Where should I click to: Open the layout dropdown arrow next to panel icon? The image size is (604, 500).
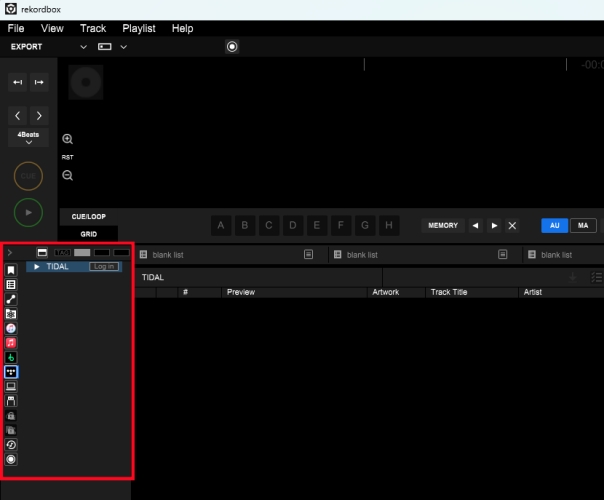click(x=123, y=47)
